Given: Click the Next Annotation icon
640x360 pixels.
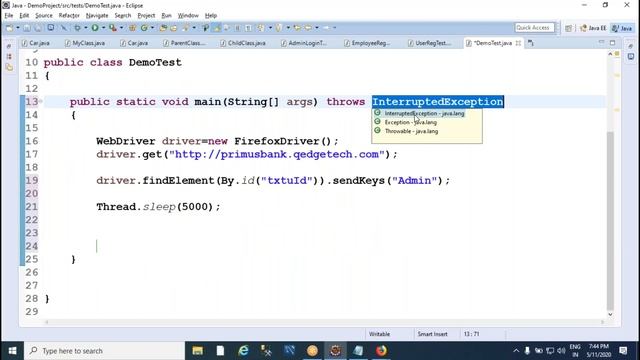Looking at the screenshot, I should click(261, 28).
